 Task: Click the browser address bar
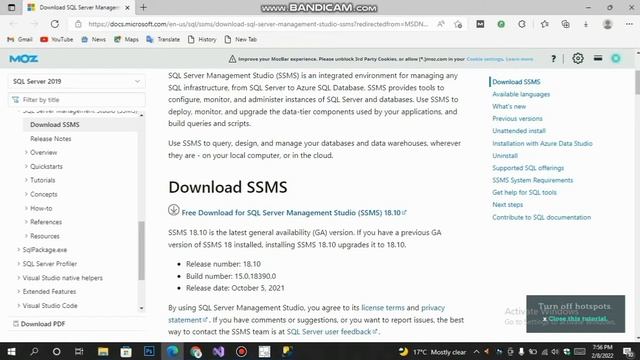click(258, 24)
